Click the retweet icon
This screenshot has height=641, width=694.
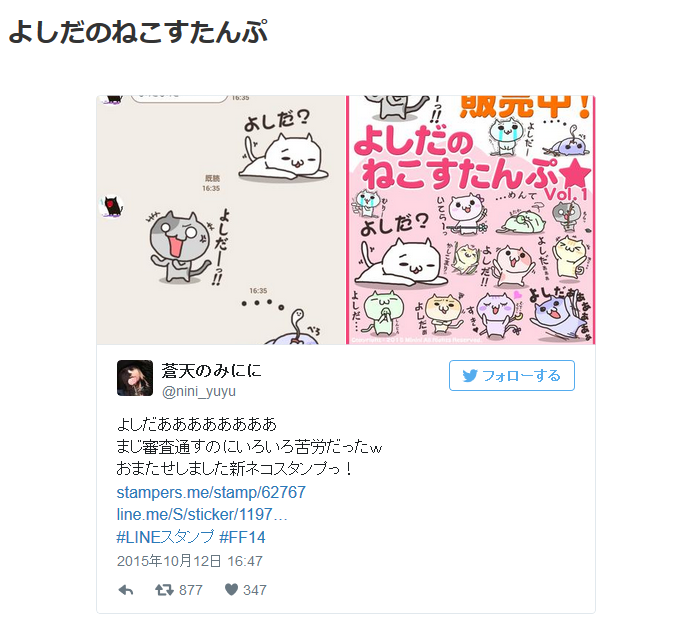pyautogui.click(x=164, y=590)
